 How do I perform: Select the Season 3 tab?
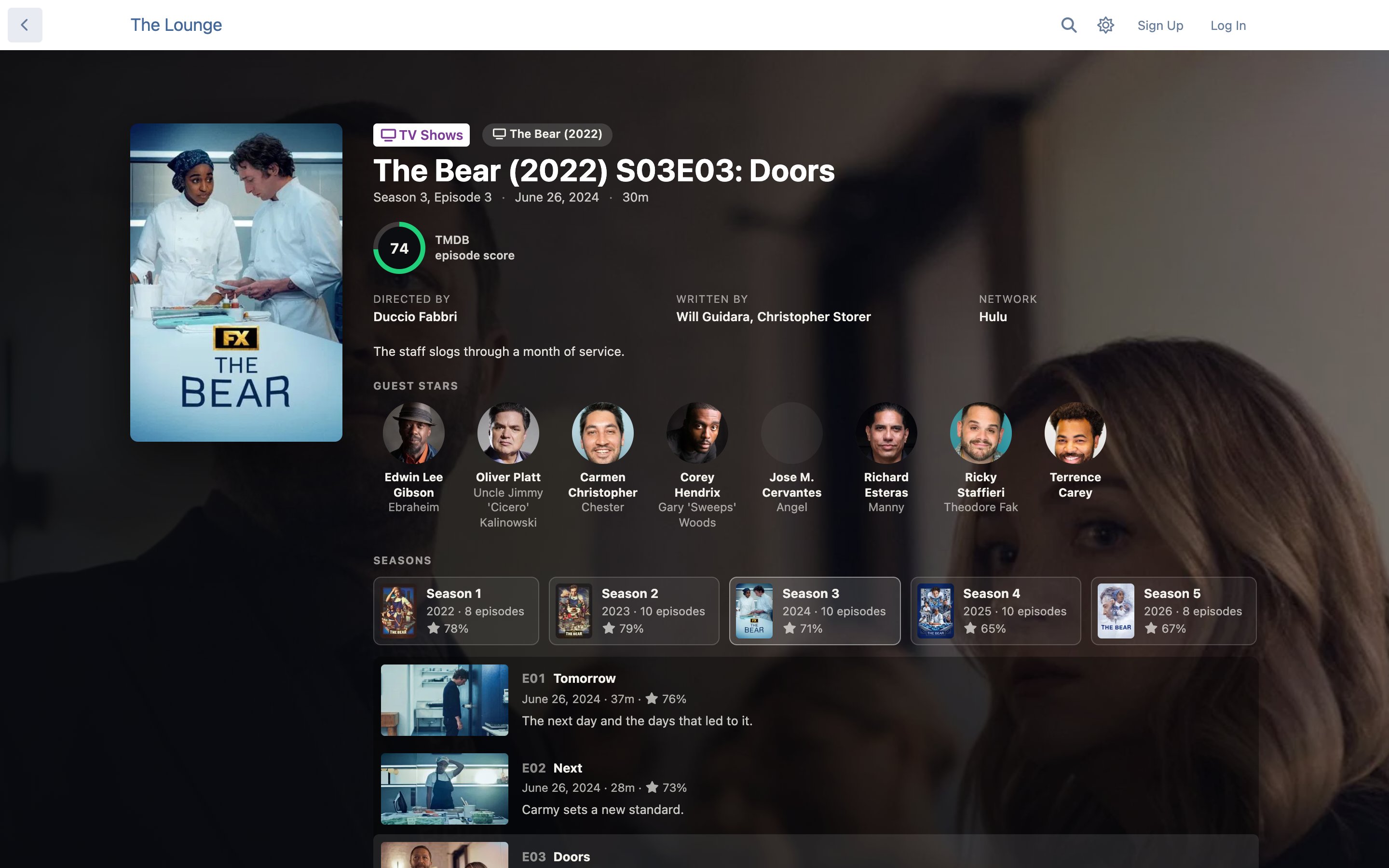click(815, 611)
